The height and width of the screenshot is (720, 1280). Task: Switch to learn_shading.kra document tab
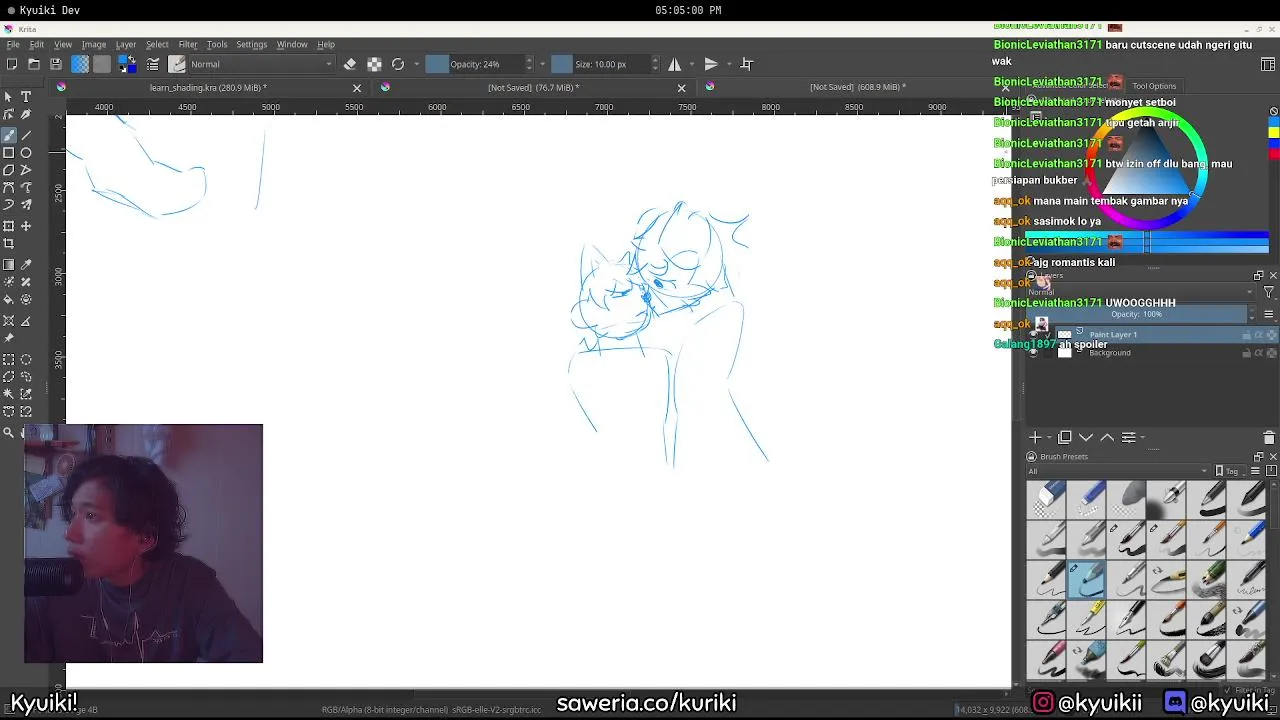pyautogui.click(x=208, y=87)
